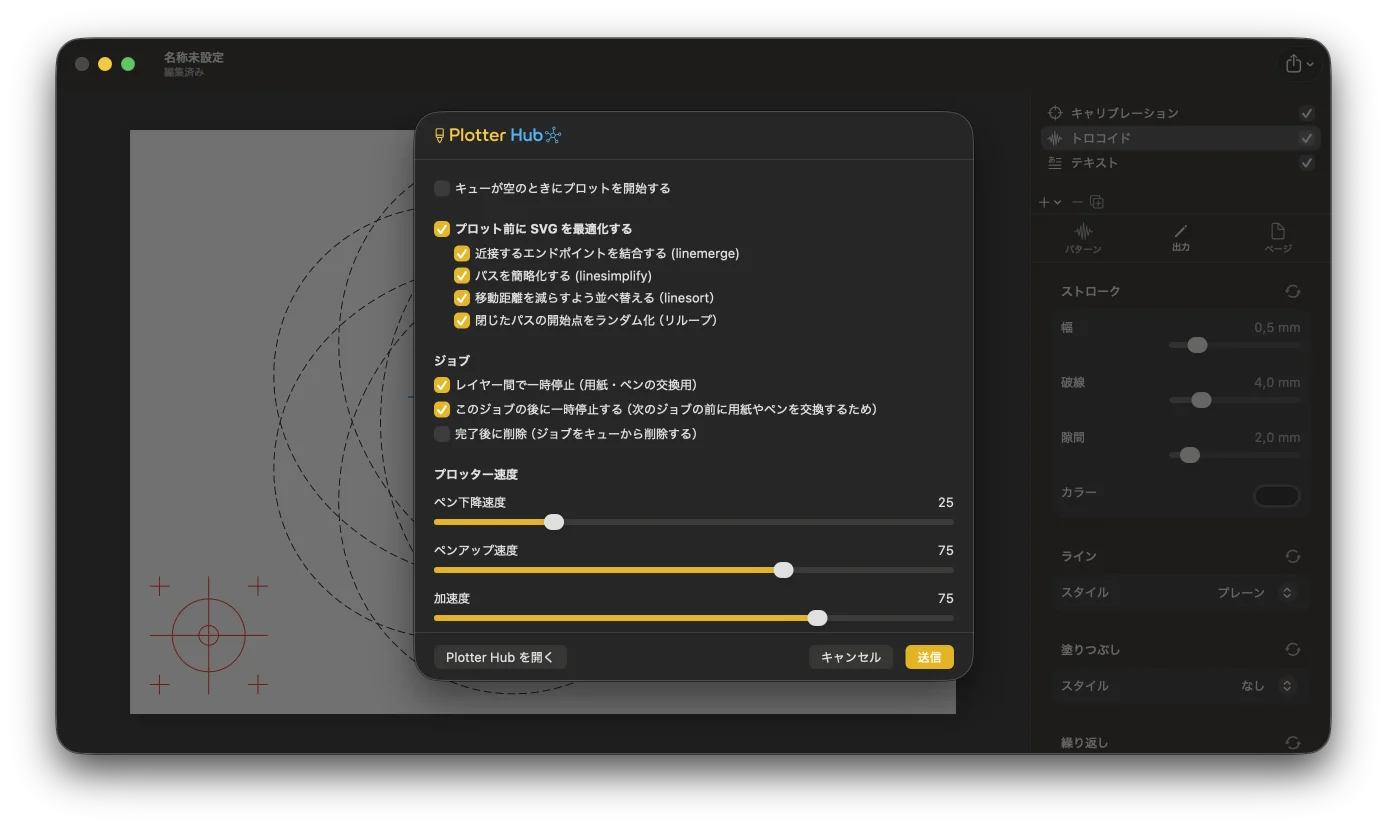Select the トロコイド layer row
1387x828 pixels.
[1180, 138]
